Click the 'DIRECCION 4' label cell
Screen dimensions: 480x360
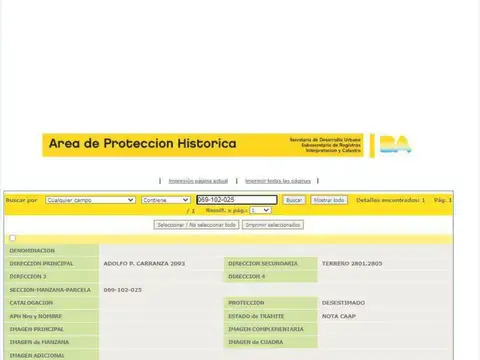(x=270, y=276)
